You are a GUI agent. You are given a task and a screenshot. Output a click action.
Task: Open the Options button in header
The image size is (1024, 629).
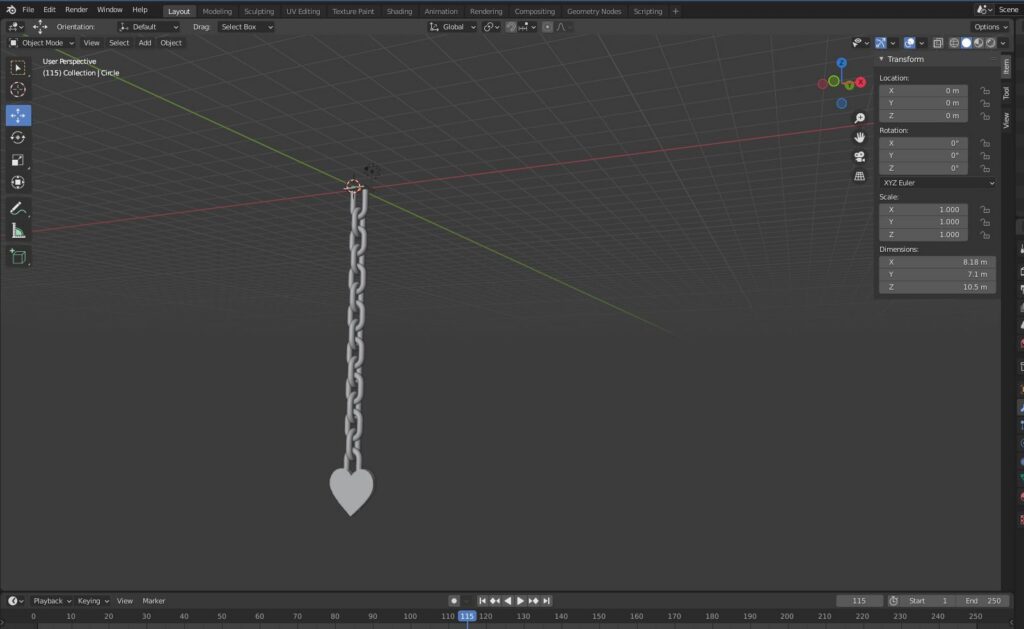(989, 27)
